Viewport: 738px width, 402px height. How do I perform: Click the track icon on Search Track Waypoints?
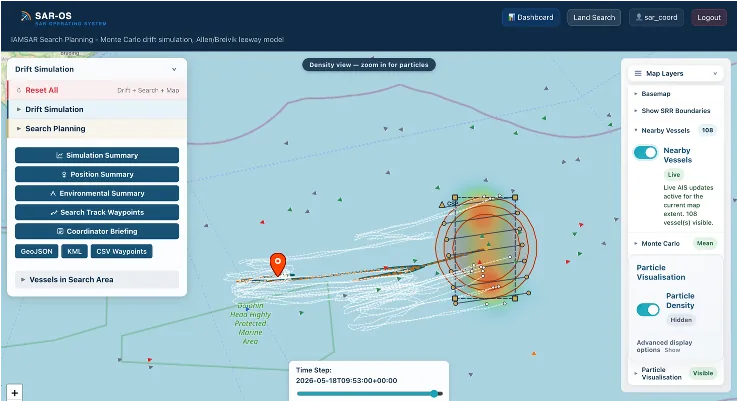(54, 213)
